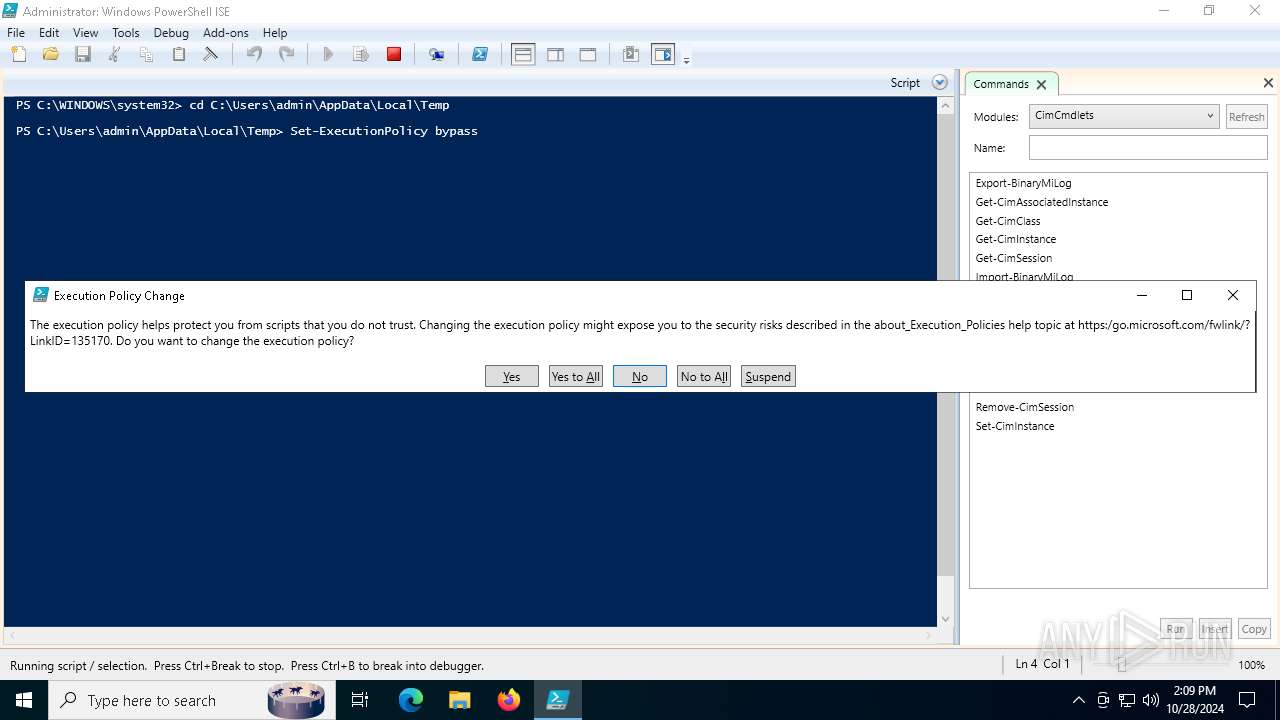
Task: Open the Help menu
Action: [x=275, y=32]
